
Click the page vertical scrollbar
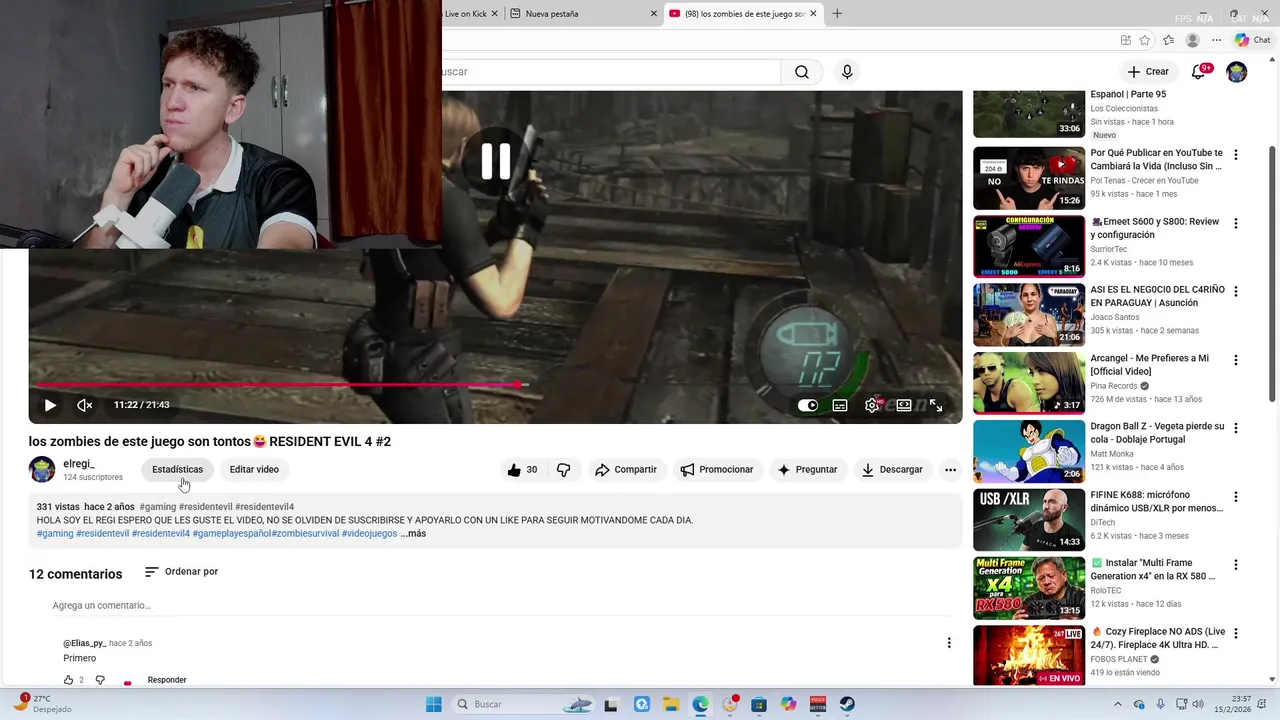pos(1273,275)
